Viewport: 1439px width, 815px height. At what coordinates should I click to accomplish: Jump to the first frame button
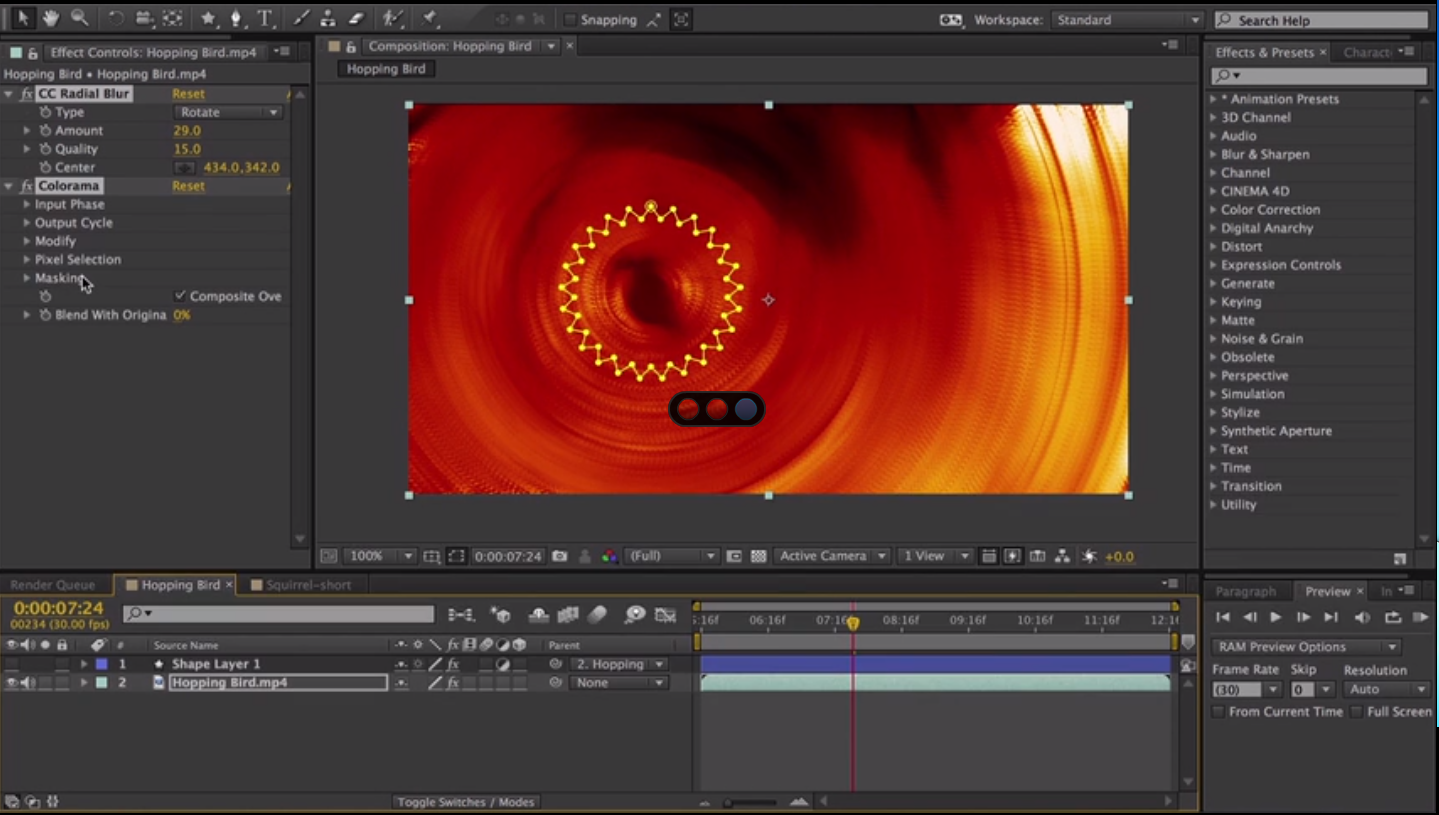[1222, 618]
